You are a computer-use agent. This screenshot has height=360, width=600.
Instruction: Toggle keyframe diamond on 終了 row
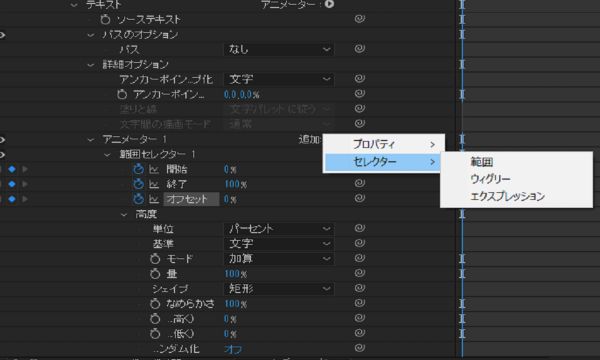click(12, 184)
